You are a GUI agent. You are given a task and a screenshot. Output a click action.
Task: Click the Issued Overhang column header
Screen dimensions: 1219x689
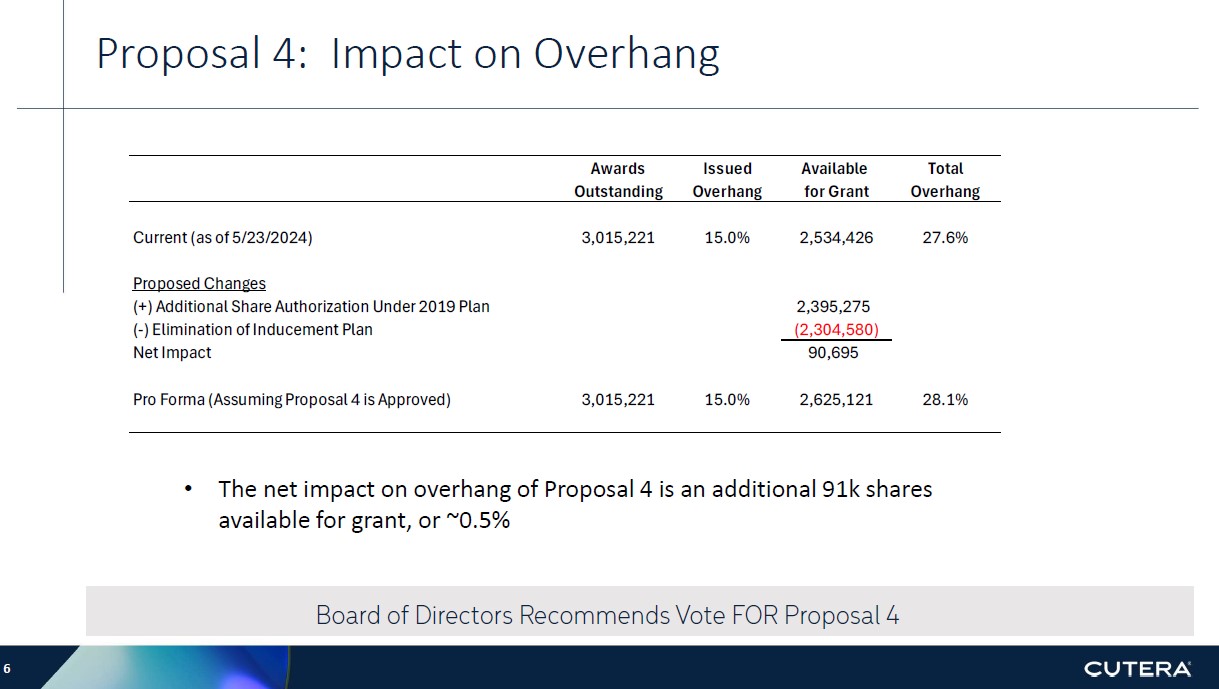(x=726, y=180)
